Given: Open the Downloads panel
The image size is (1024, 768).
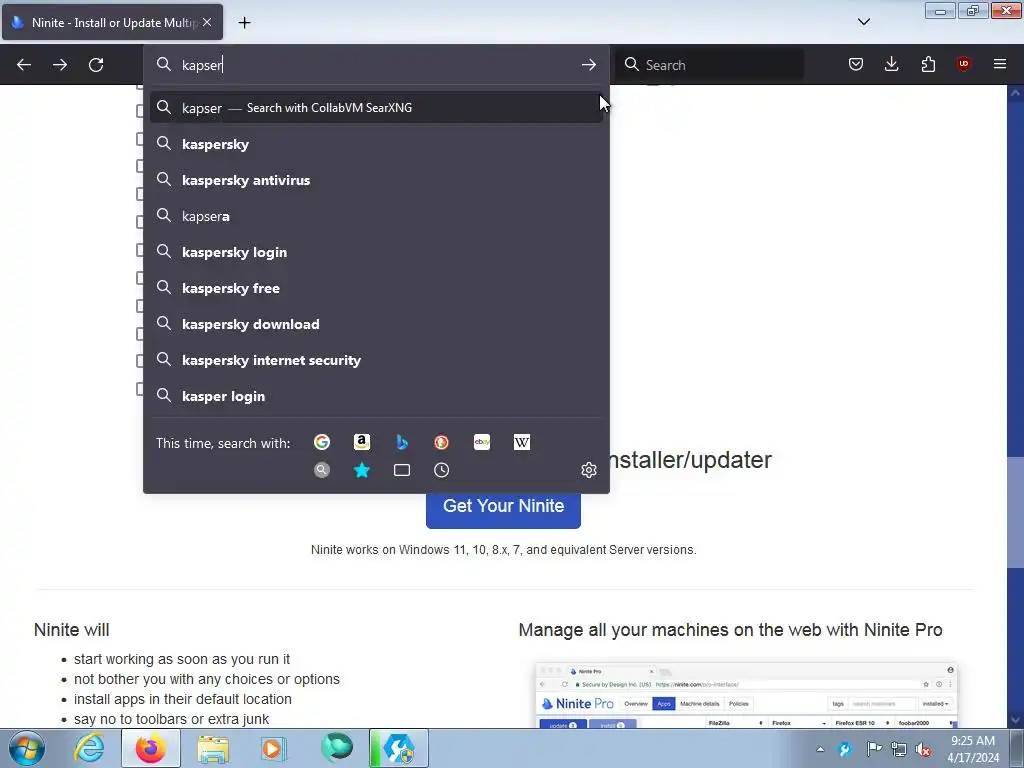Looking at the screenshot, I should pos(891,64).
